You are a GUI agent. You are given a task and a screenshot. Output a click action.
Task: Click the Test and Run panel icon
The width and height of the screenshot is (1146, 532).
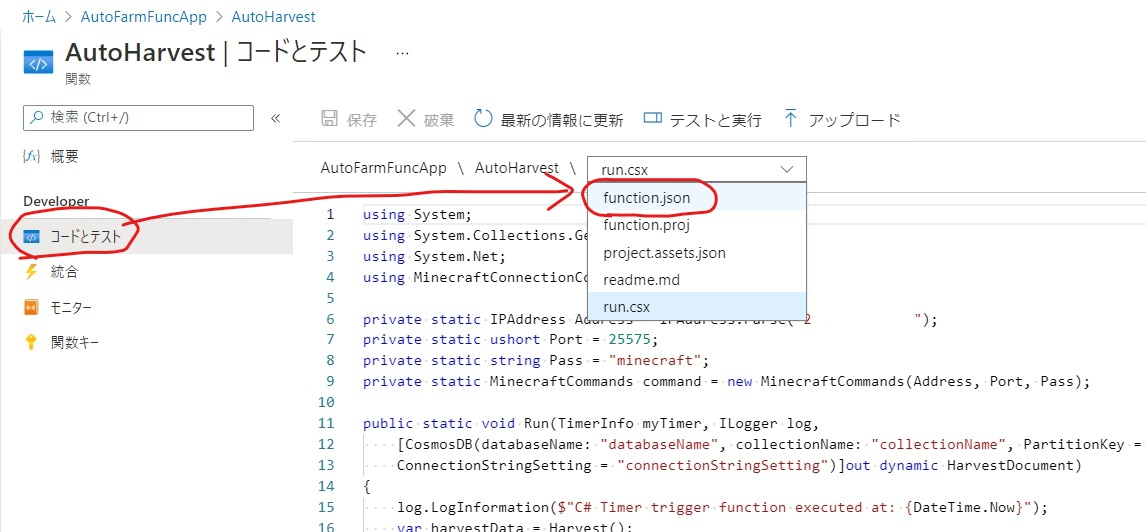click(653, 119)
